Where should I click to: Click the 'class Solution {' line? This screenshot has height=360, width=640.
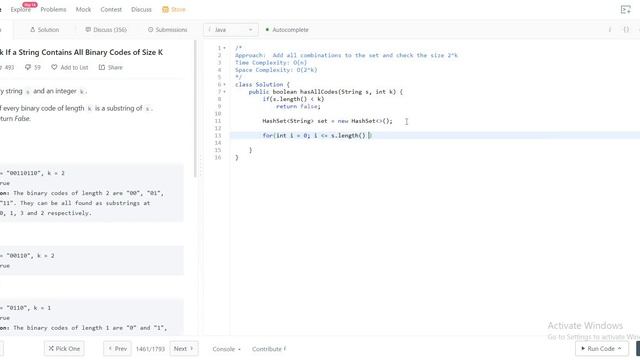click(x=262, y=84)
